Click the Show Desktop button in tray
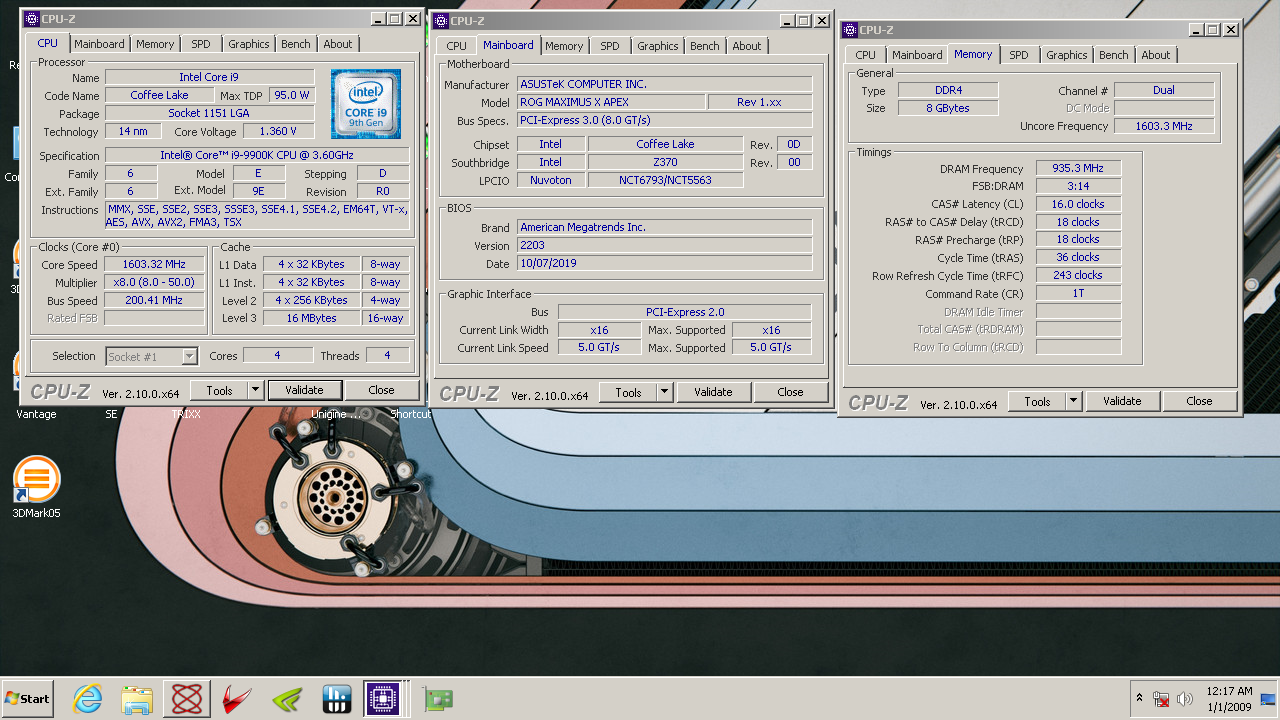The height and width of the screenshot is (720, 1280). click(1268, 698)
